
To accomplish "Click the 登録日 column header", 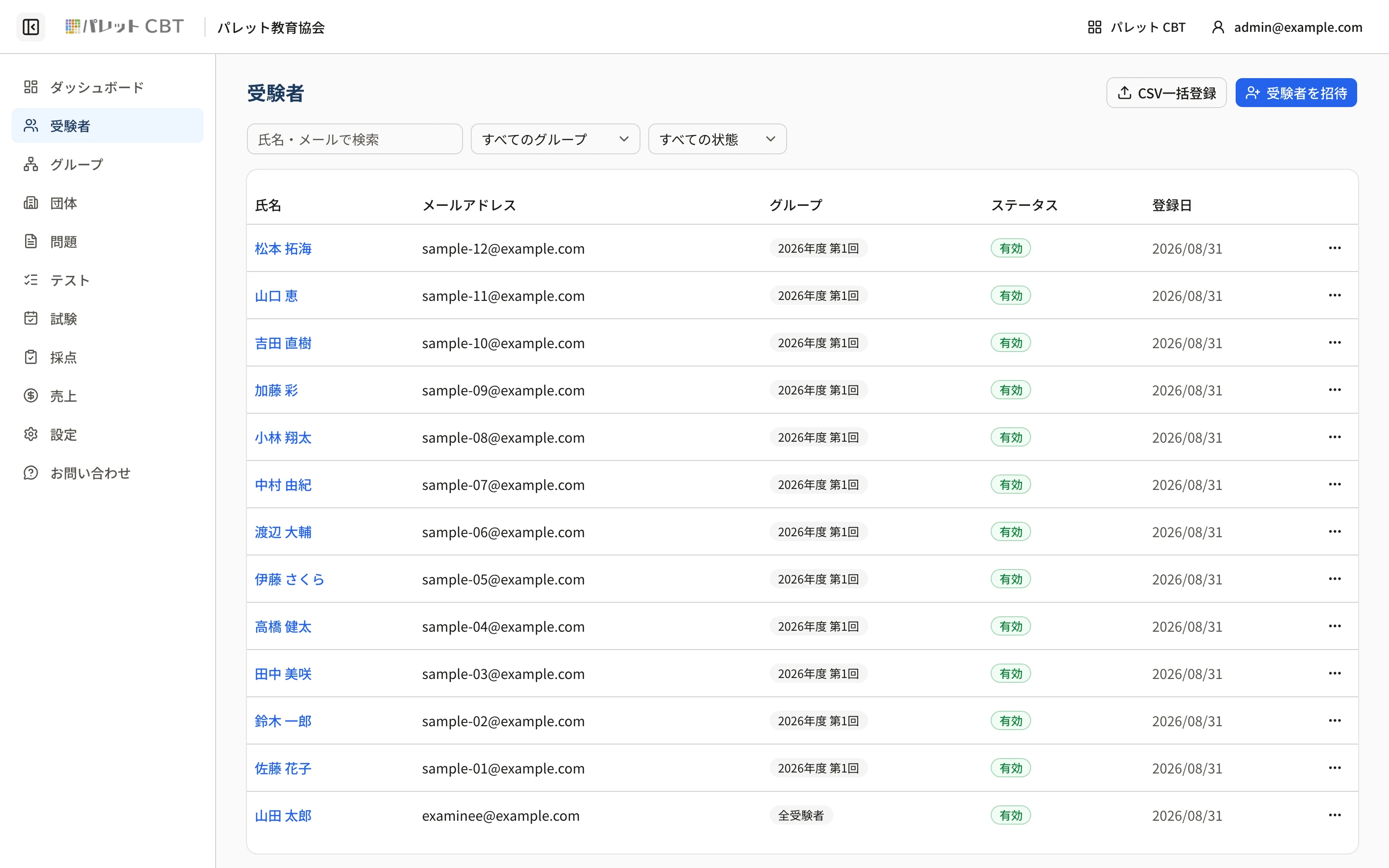I will coord(1172,205).
